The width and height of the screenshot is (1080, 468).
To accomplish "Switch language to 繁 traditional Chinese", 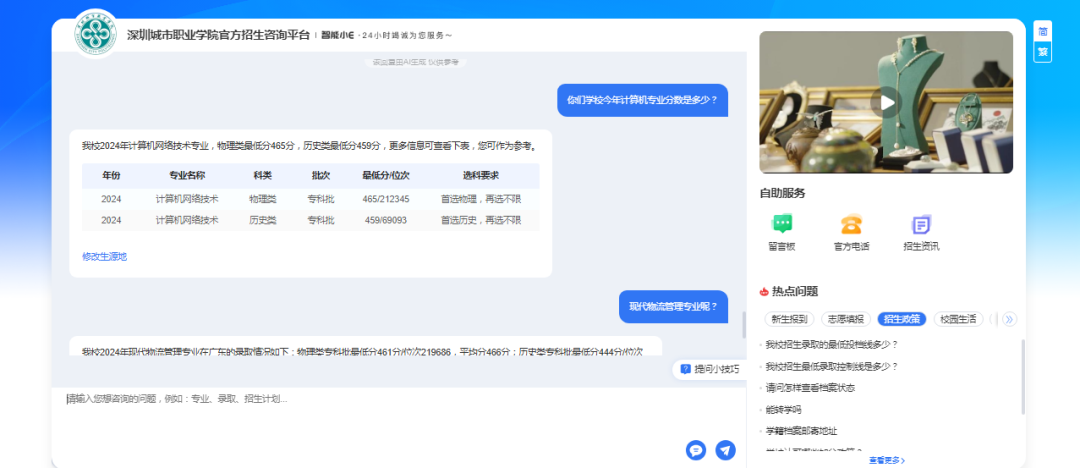I will point(1043,52).
